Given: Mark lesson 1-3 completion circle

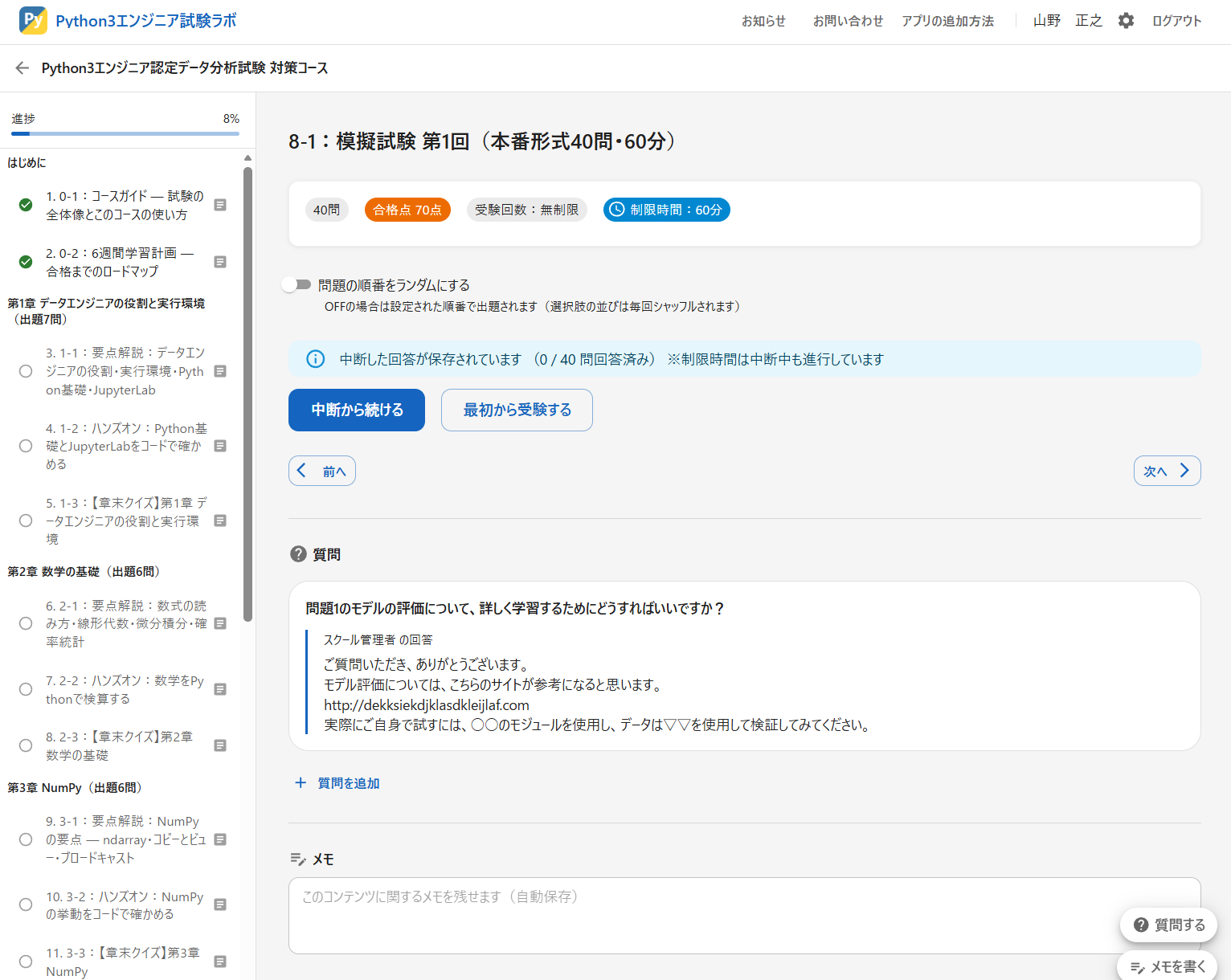Looking at the screenshot, I should [26, 521].
